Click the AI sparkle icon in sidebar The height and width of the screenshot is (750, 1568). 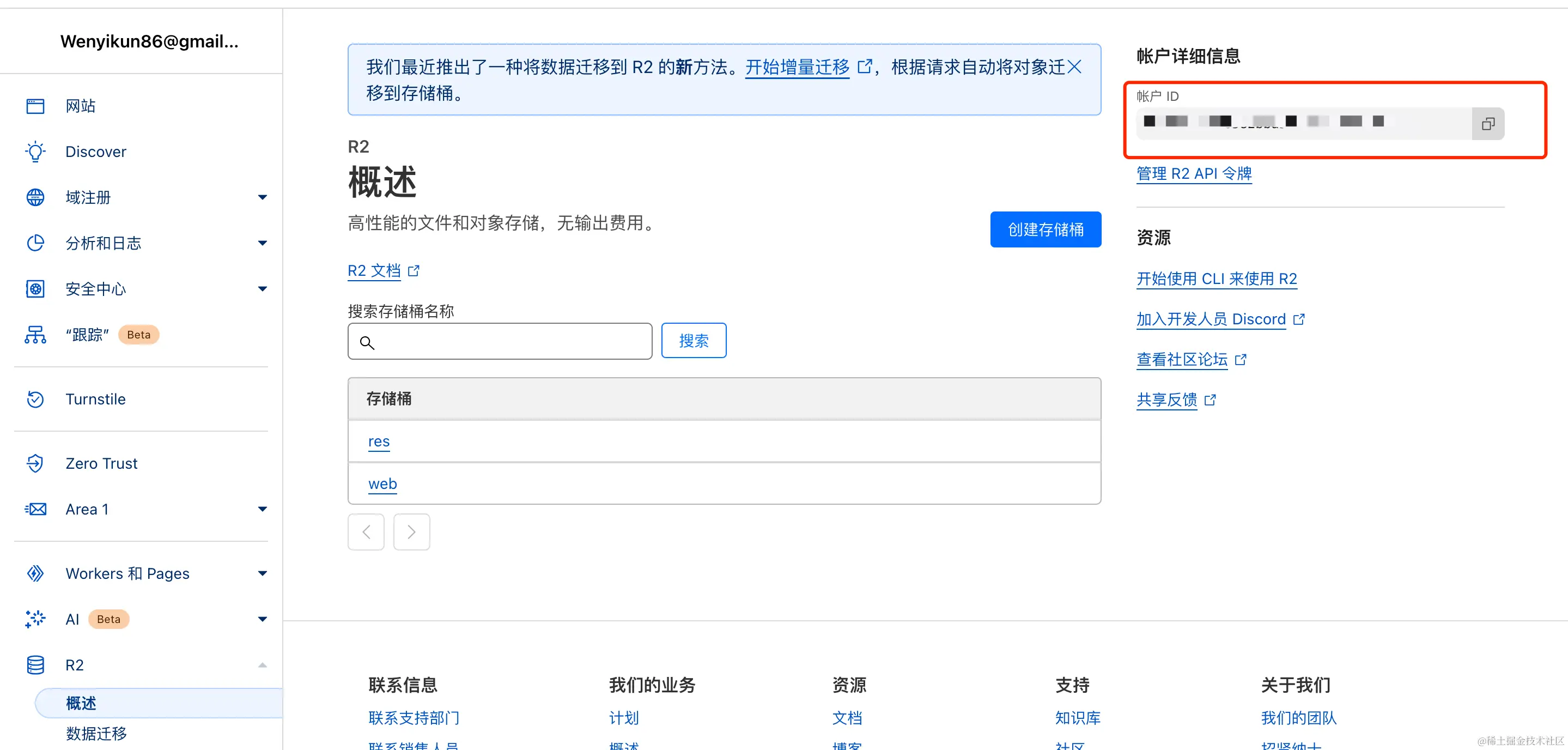pos(35,619)
